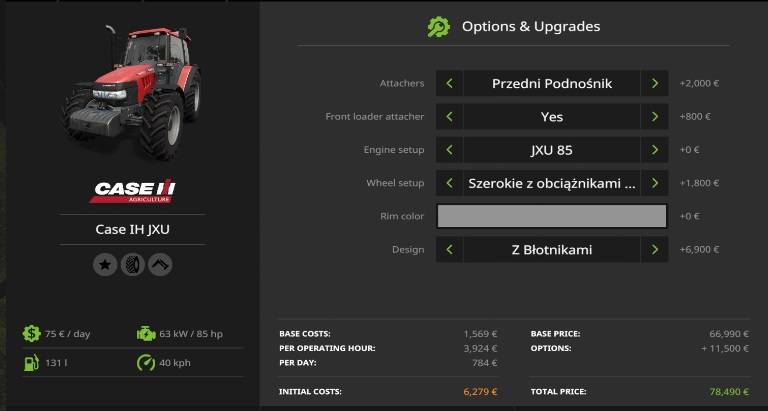Advance Wheel setup to the next option

tap(655, 183)
